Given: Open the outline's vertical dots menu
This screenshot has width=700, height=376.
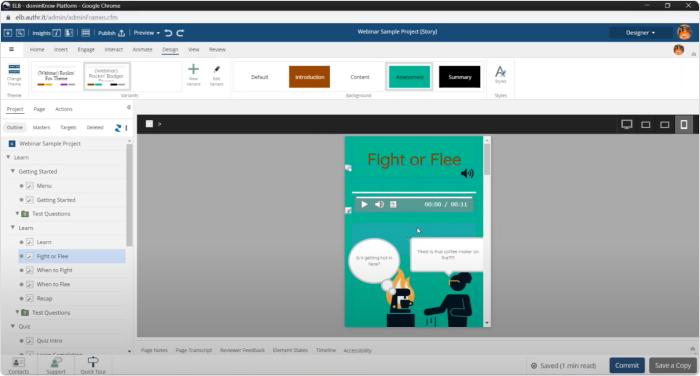Looking at the screenshot, I should click(x=126, y=128).
